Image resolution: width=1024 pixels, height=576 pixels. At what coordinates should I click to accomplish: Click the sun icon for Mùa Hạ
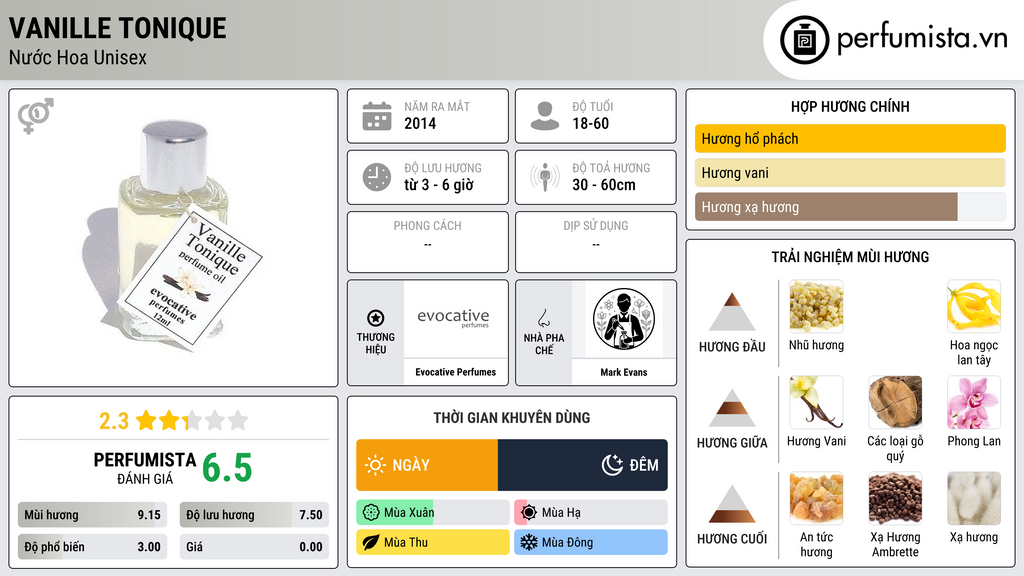tap(529, 513)
